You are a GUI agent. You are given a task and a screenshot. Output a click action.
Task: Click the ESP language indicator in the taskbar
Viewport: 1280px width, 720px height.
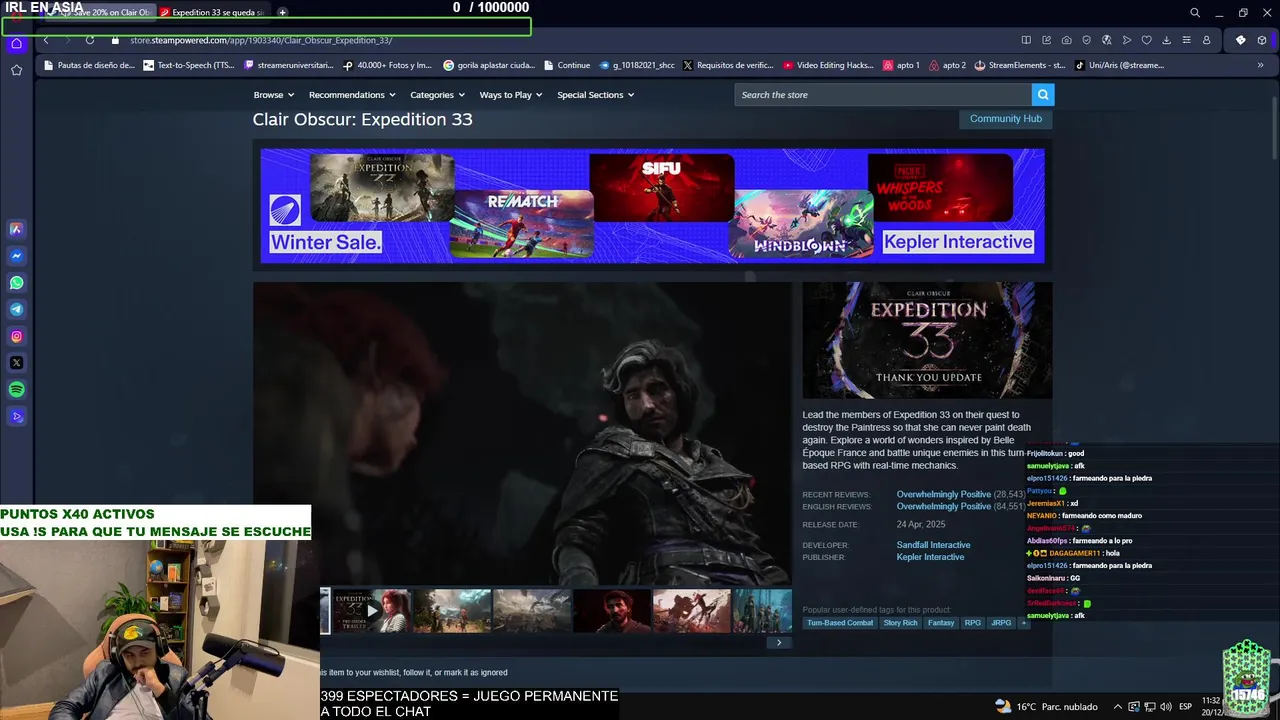(1185, 706)
